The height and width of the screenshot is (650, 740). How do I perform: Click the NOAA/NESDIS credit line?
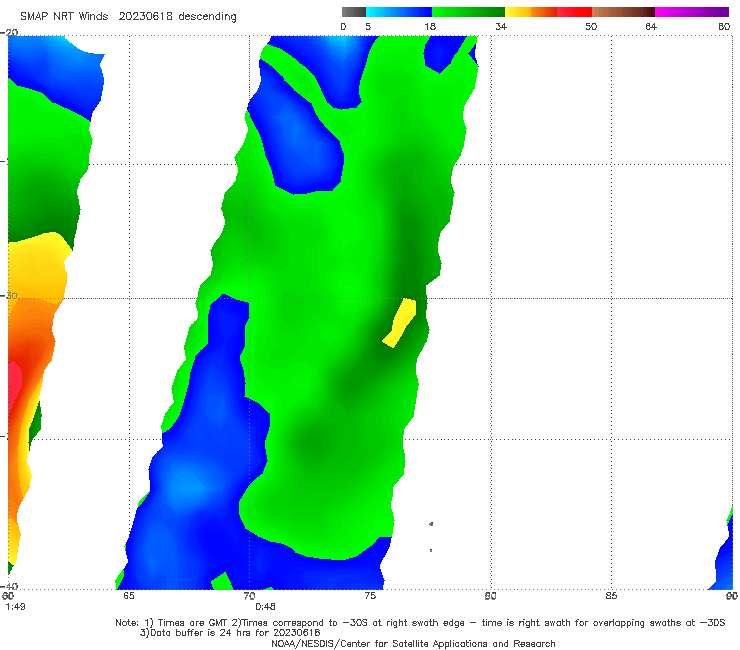[x=413, y=644]
